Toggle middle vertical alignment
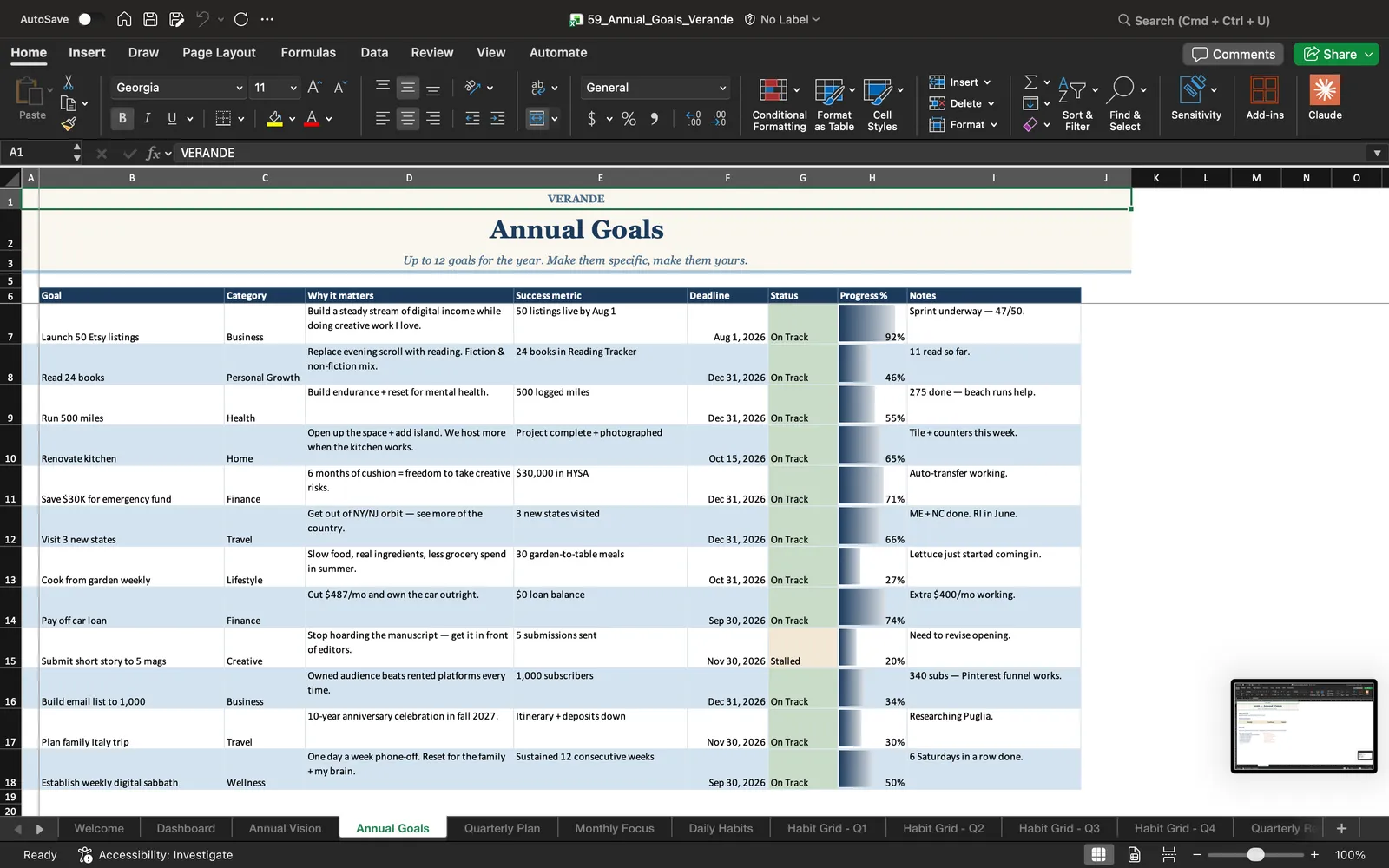Image resolution: width=1389 pixels, height=868 pixels. coord(407,87)
